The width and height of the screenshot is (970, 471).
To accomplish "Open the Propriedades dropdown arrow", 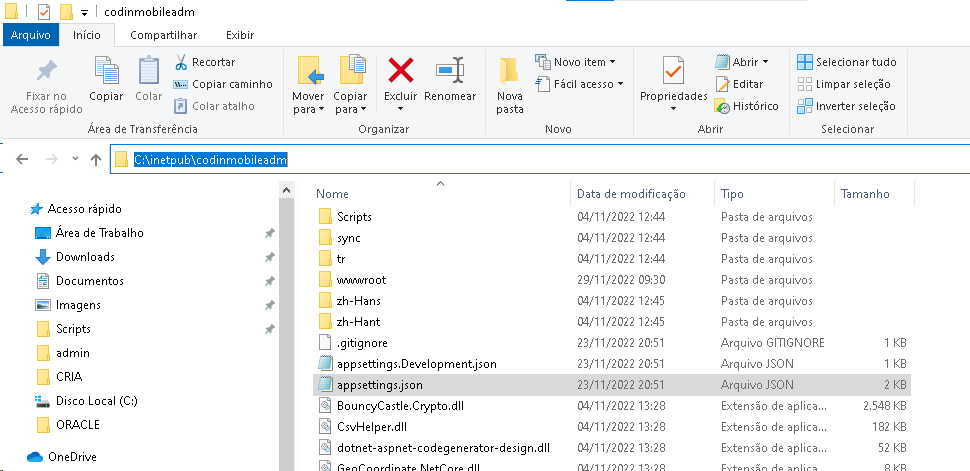I will (673, 109).
